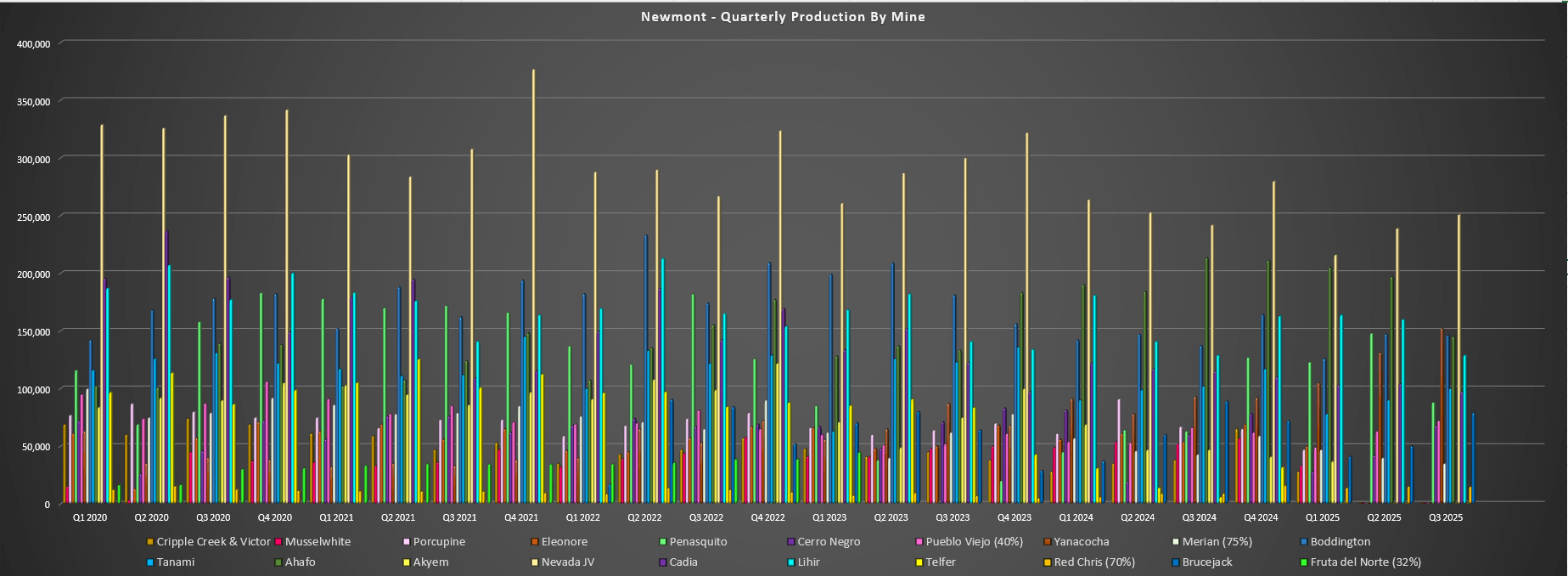
Task: Click the Q2 2023 category label
Action: (891, 517)
